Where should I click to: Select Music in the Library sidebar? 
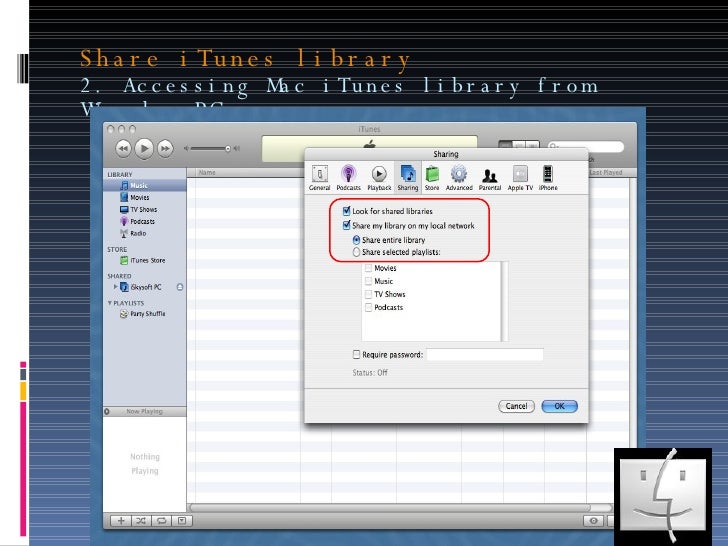[144, 185]
